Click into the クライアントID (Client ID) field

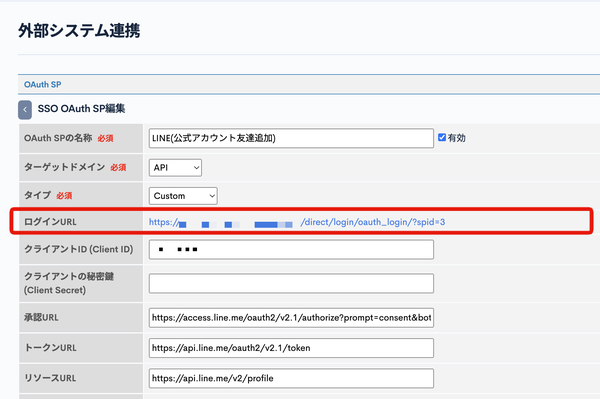pos(291,249)
